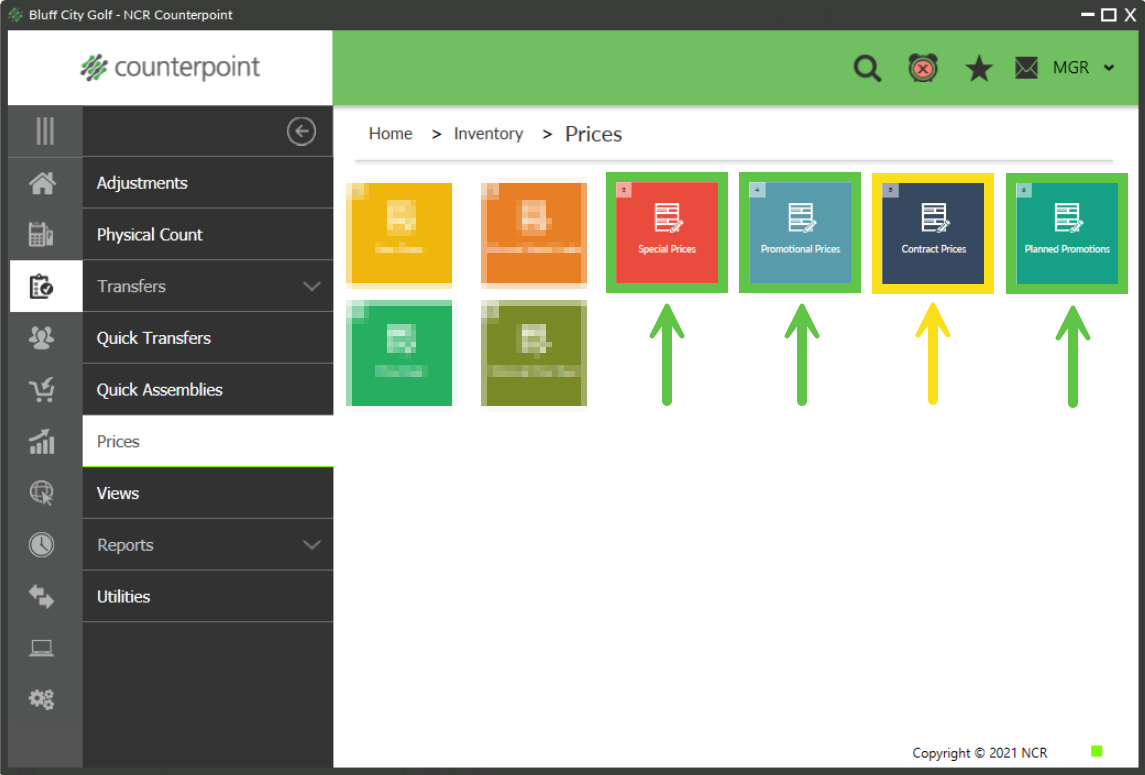1145x775 pixels.
Task: Expand the Transfers submenu
Action: tap(208, 286)
